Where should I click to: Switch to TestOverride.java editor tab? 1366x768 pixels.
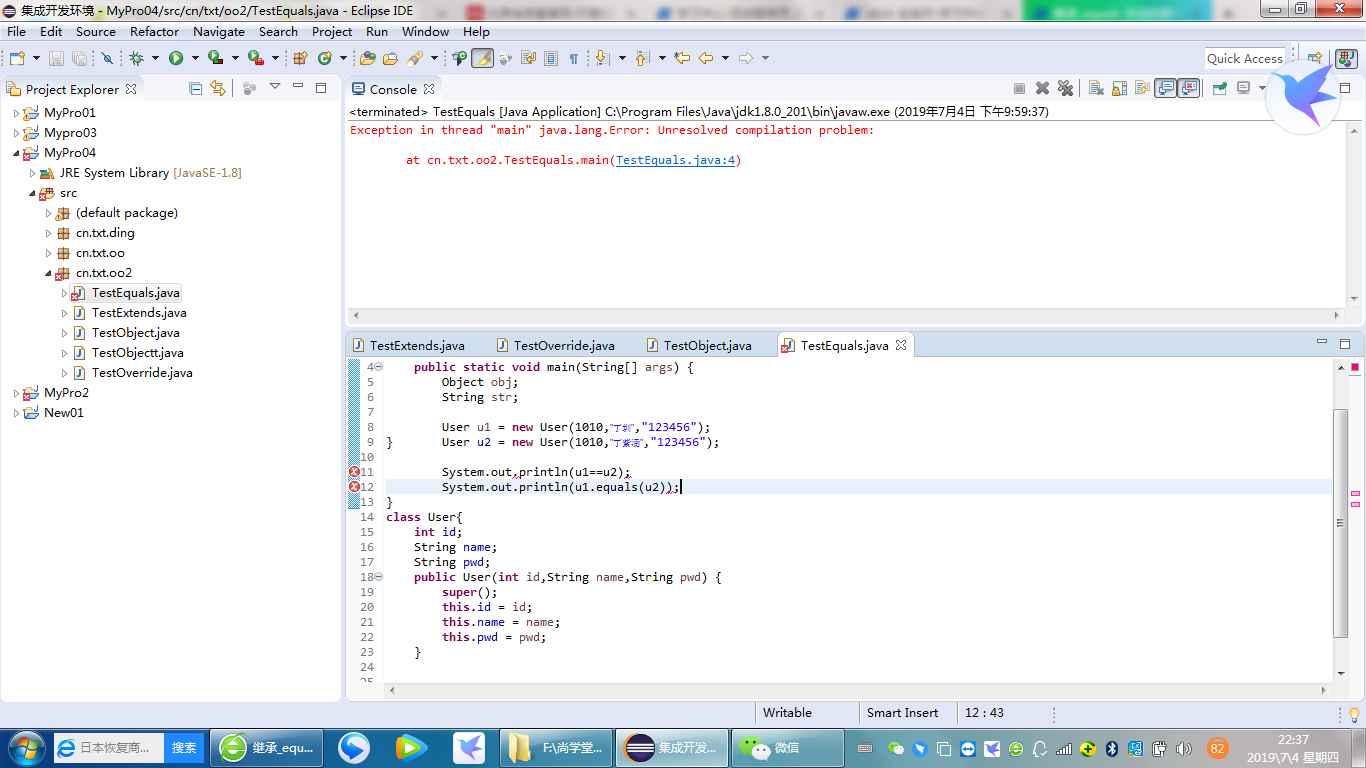[x=555, y=345]
